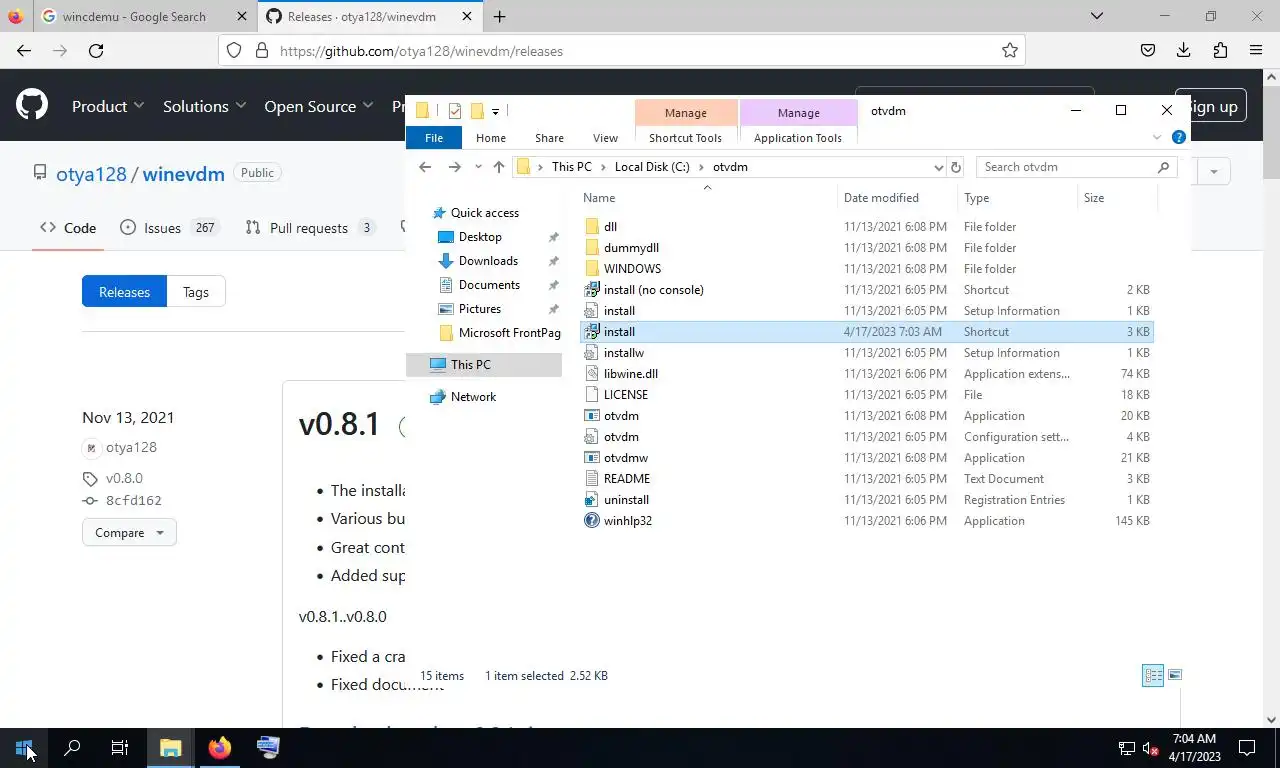1280x768 pixels.
Task: Select Downloads in Quick access
Action: pos(488,261)
